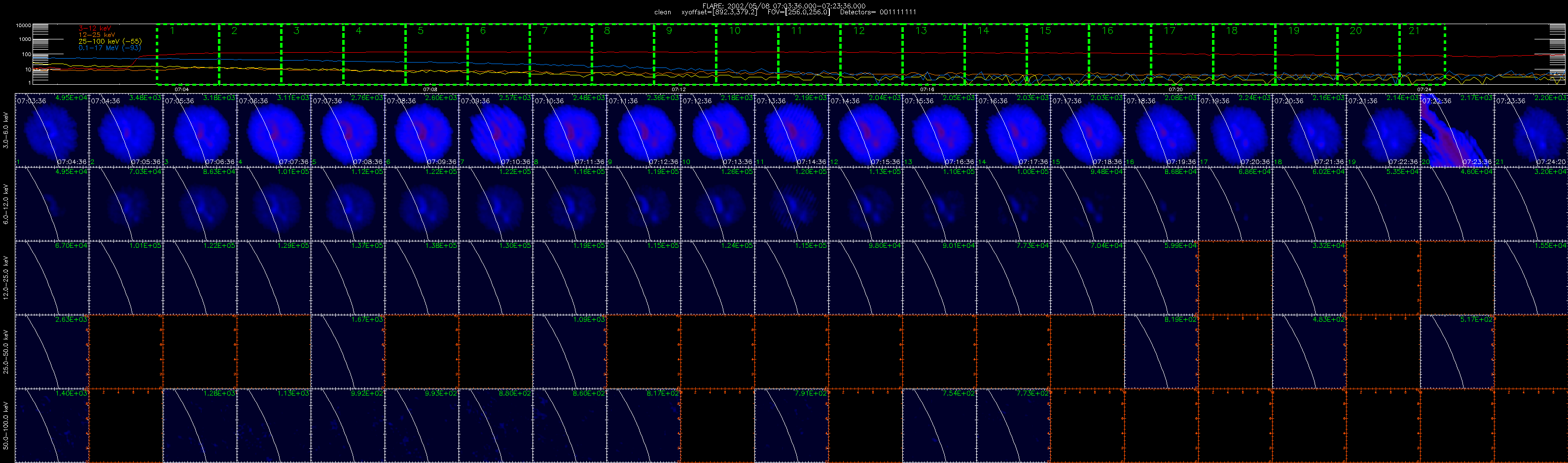1568x463 pixels.
Task: Click the 25.0-50.0 keV row label
Action: 6,352
